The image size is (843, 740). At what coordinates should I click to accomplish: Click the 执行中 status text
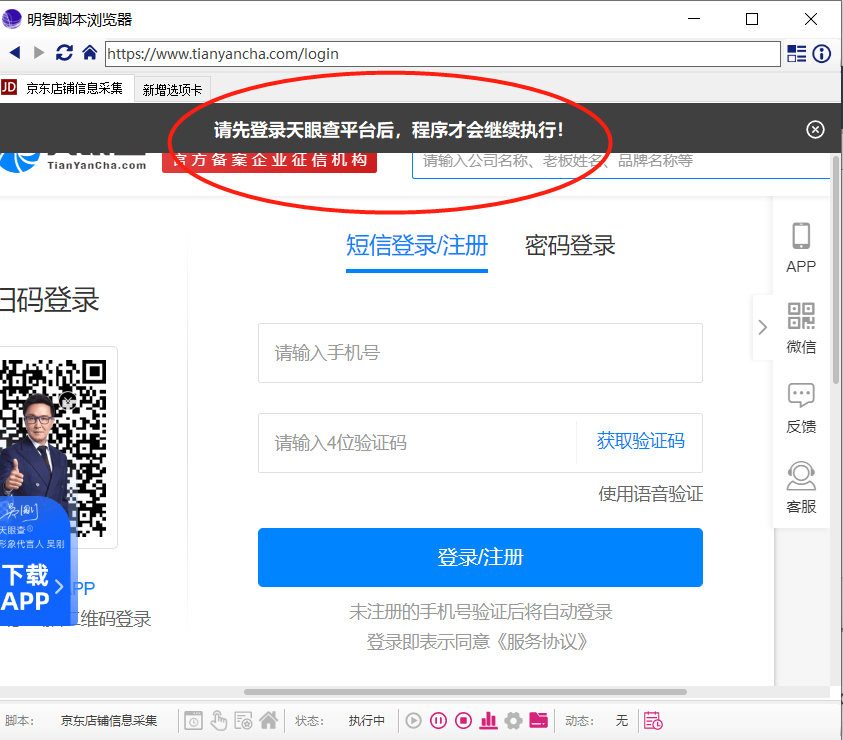367,721
